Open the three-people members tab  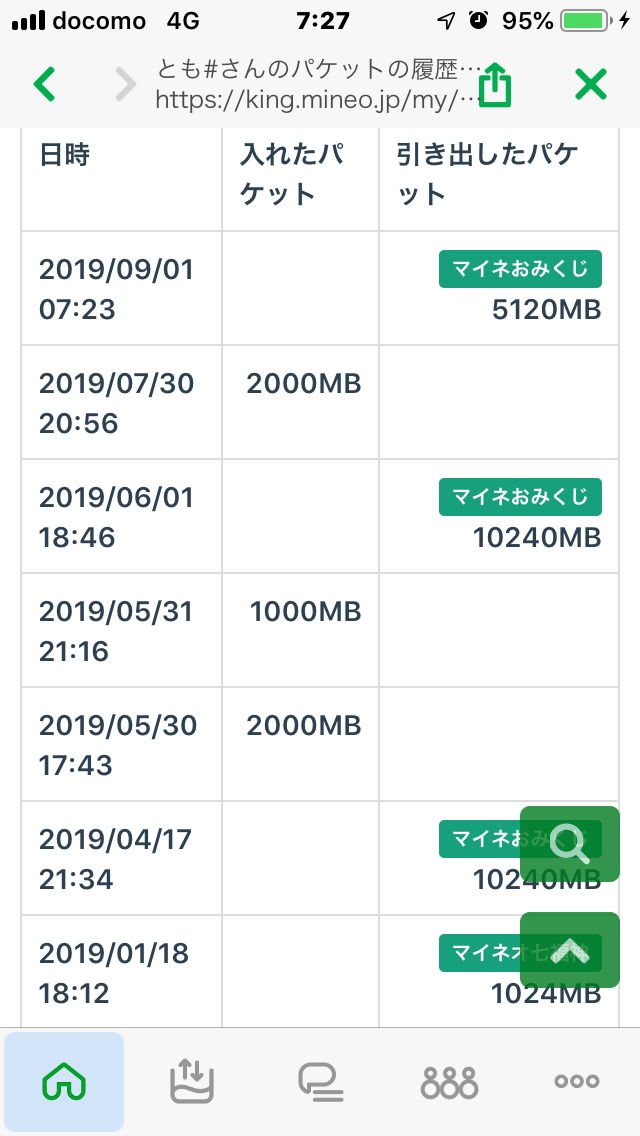point(449,1081)
